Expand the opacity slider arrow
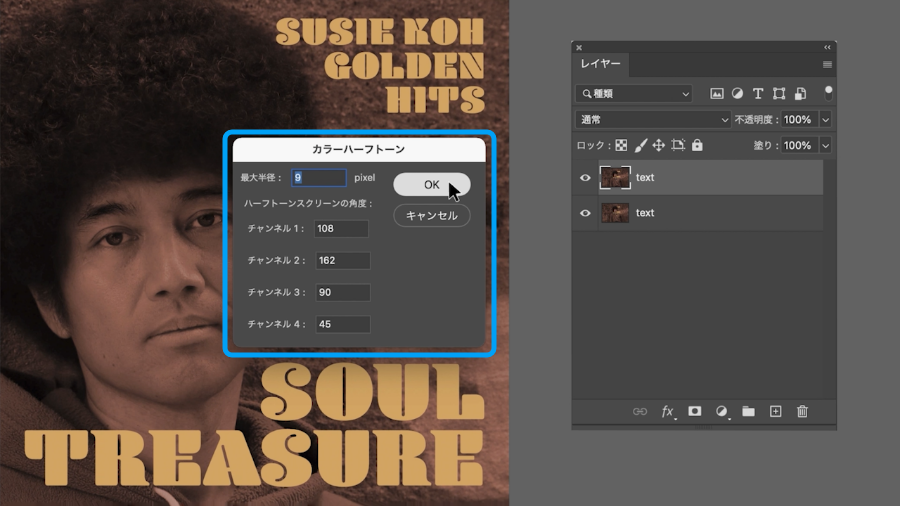 (x=825, y=119)
